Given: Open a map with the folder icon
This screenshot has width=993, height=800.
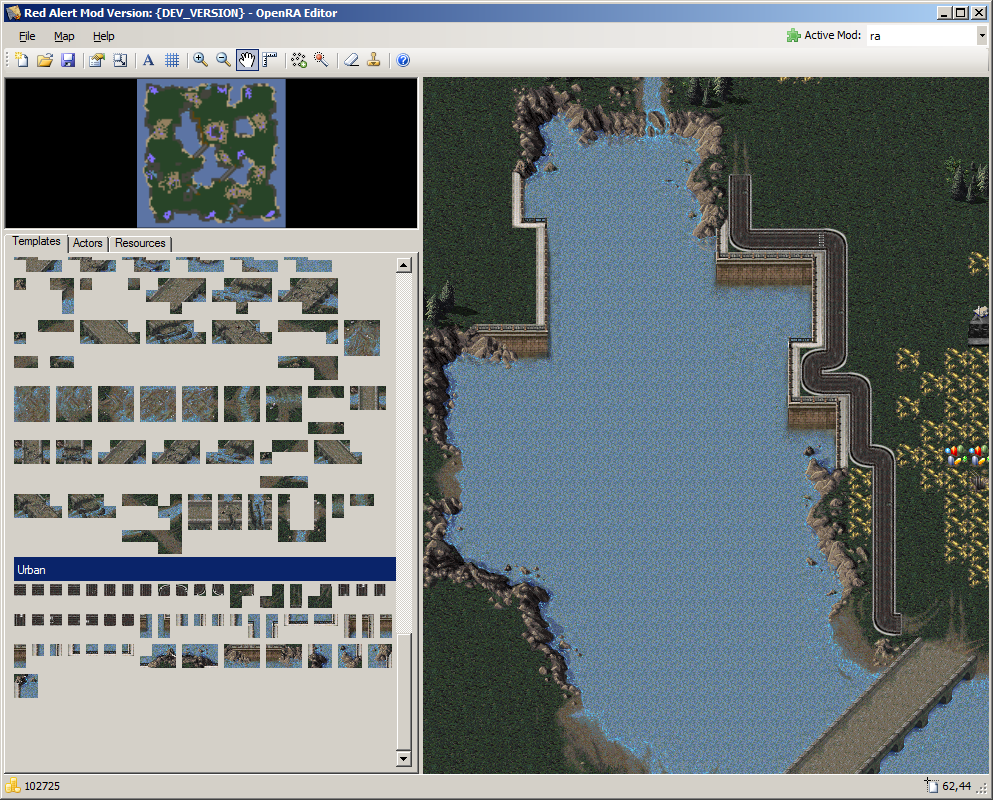Looking at the screenshot, I should pyautogui.click(x=45, y=60).
